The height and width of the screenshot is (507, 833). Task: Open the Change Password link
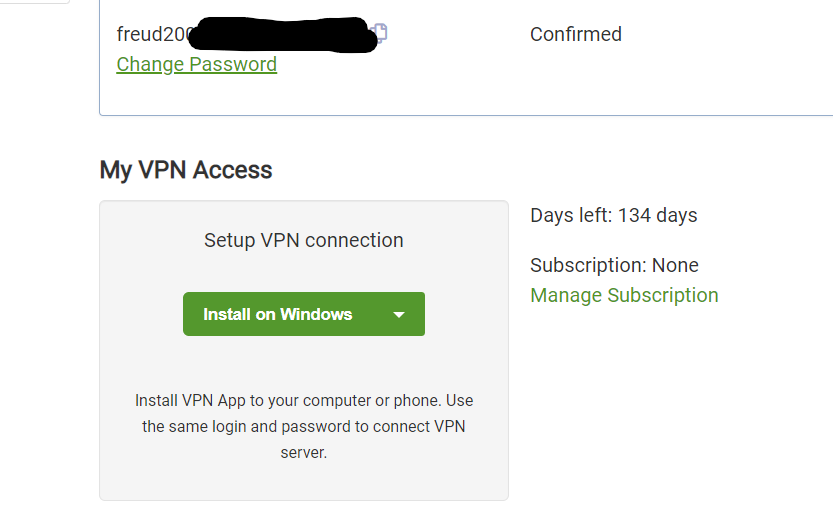coord(196,64)
